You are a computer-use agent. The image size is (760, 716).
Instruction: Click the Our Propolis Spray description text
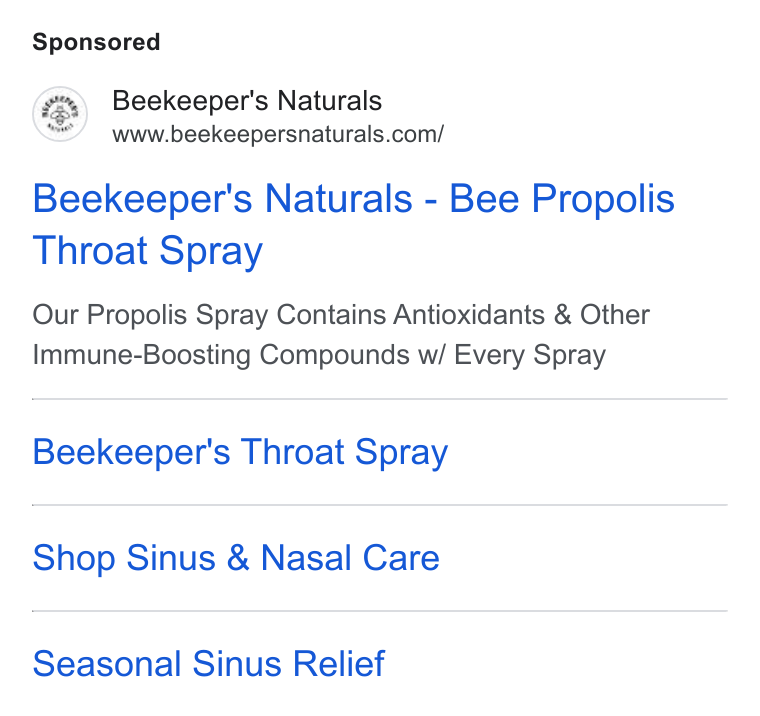(x=341, y=335)
